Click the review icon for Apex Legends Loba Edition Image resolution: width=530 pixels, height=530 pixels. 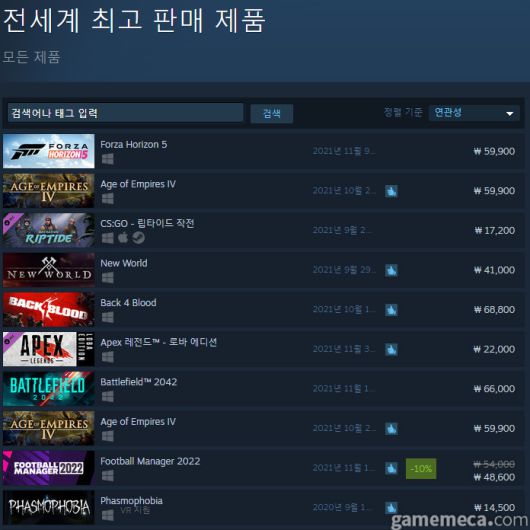click(x=391, y=350)
